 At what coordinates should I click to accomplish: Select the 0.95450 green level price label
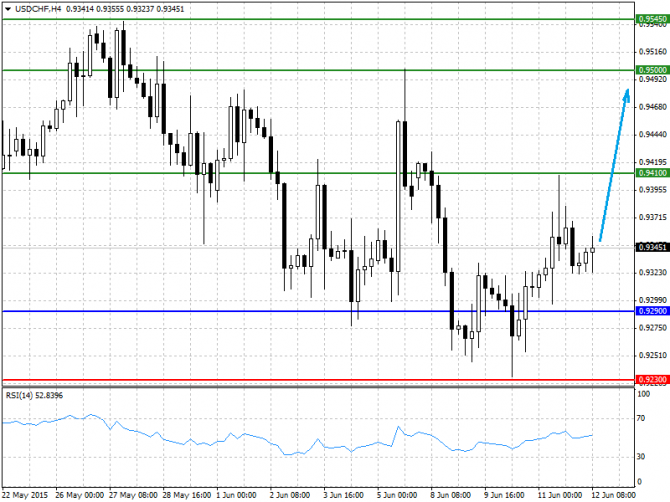[652, 19]
